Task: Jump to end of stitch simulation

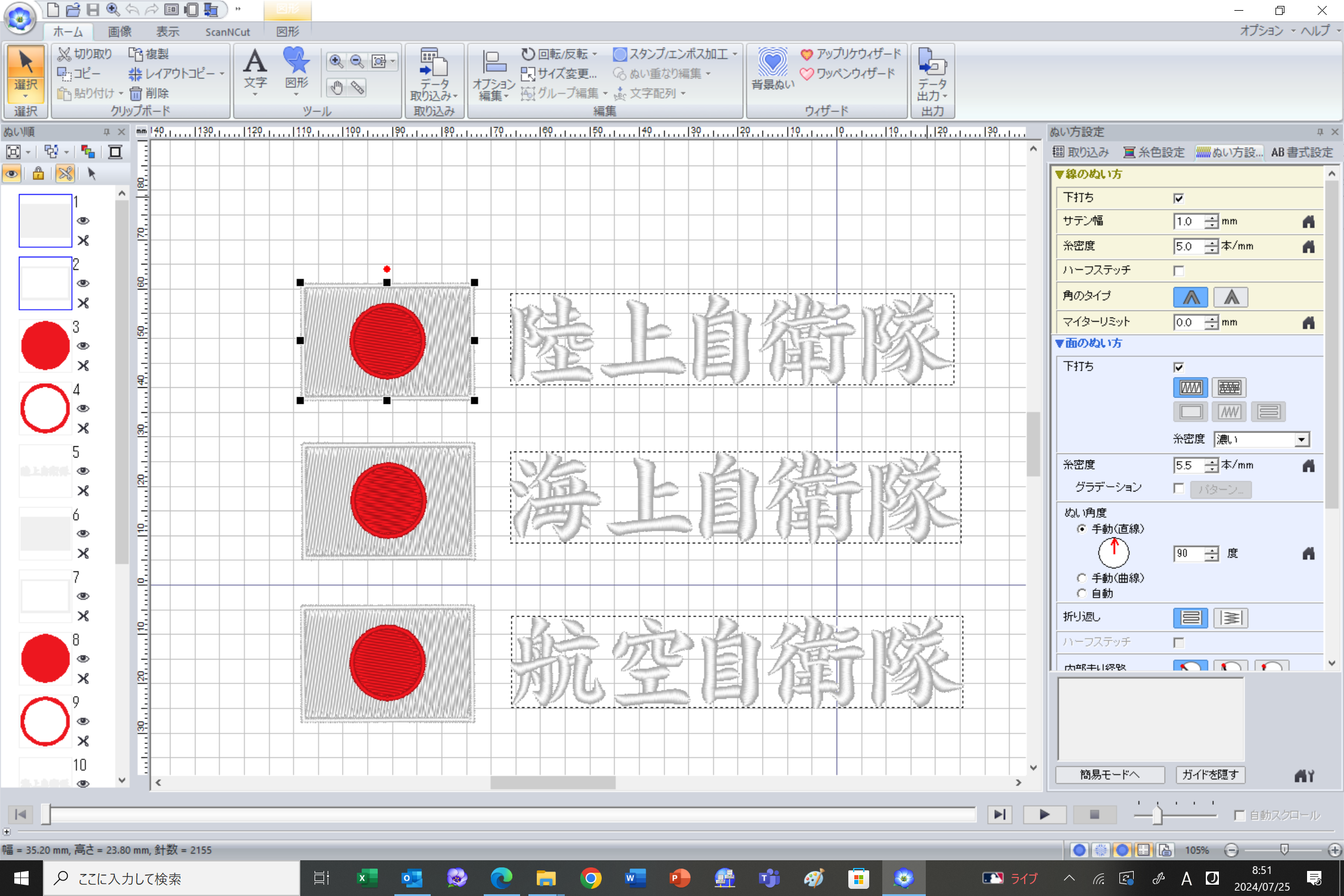Action: click(999, 814)
